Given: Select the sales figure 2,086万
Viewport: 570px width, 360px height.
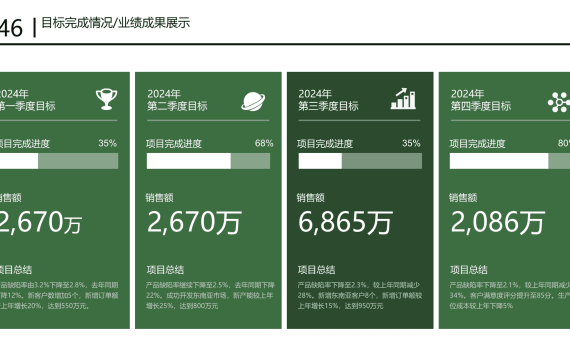Looking at the screenshot, I should [x=497, y=222].
